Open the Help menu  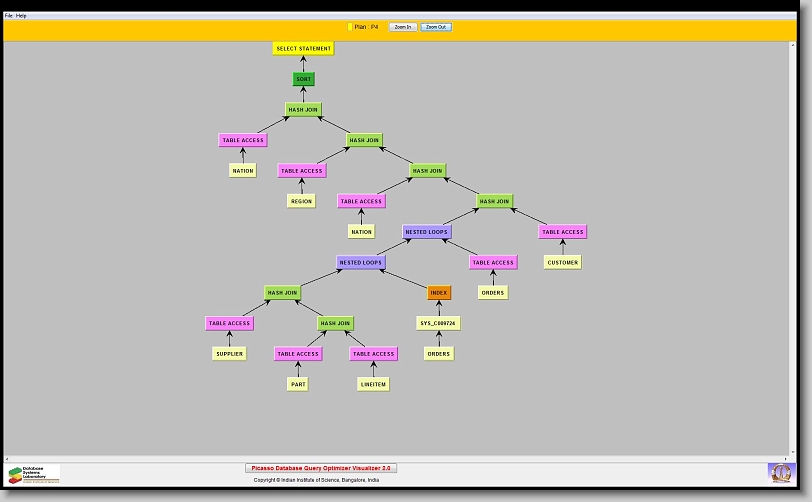coord(21,16)
